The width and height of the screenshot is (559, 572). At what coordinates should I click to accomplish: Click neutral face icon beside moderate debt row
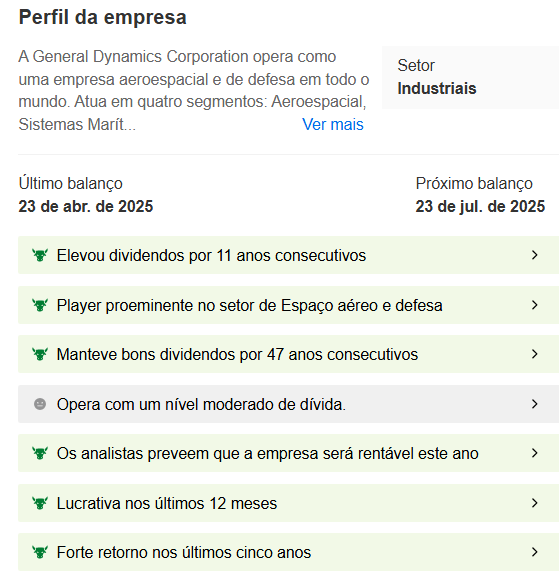40,404
